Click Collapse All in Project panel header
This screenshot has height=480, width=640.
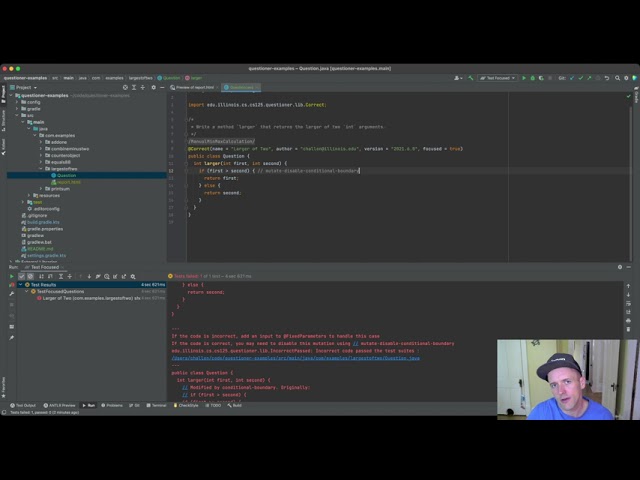[142, 87]
